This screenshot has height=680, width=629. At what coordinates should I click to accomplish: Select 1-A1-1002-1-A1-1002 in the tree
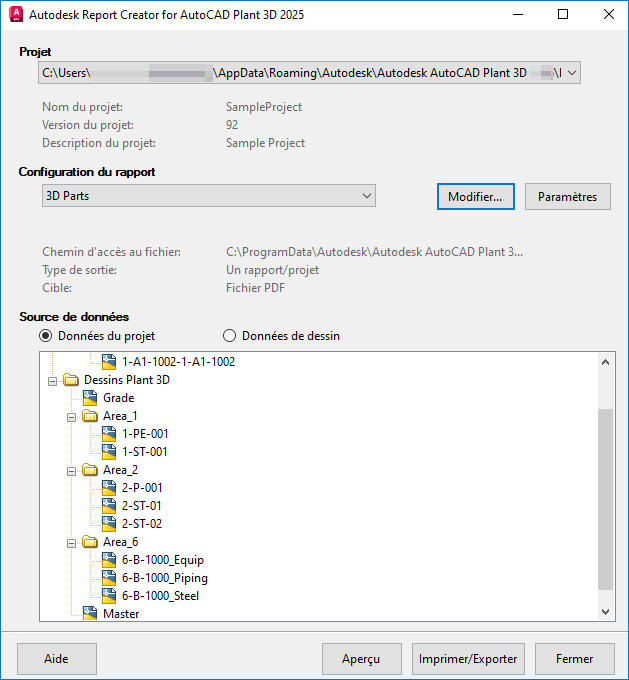tap(178, 362)
